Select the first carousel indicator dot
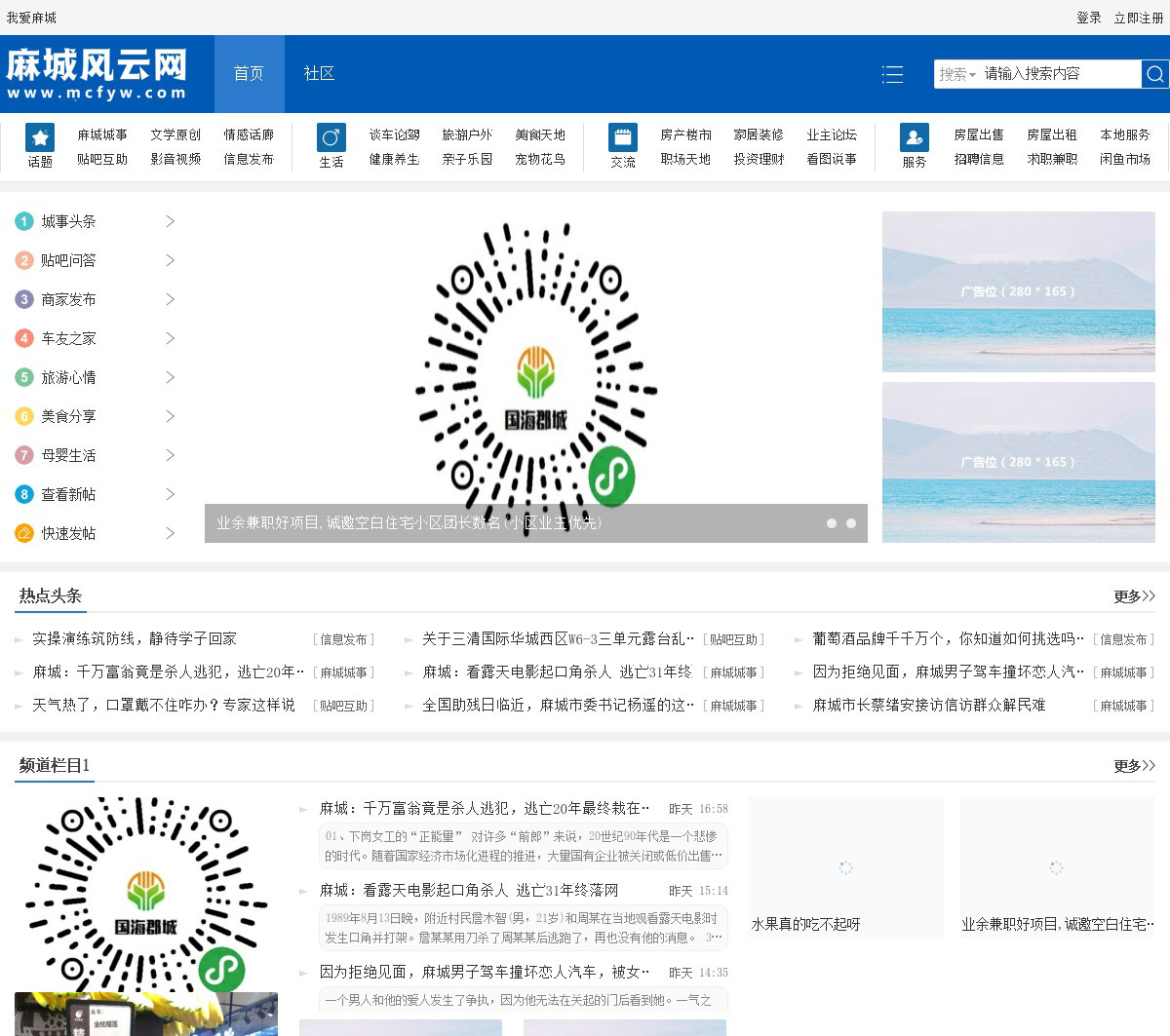The height and width of the screenshot is (1036, 1170). tap(832, 523)
